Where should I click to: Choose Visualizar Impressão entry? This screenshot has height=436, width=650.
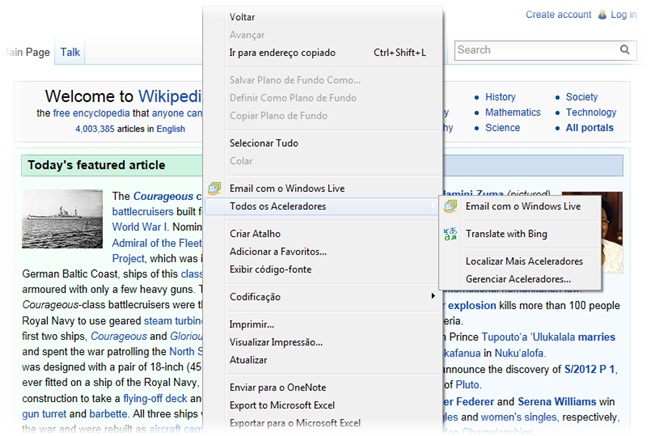point(276,342)
